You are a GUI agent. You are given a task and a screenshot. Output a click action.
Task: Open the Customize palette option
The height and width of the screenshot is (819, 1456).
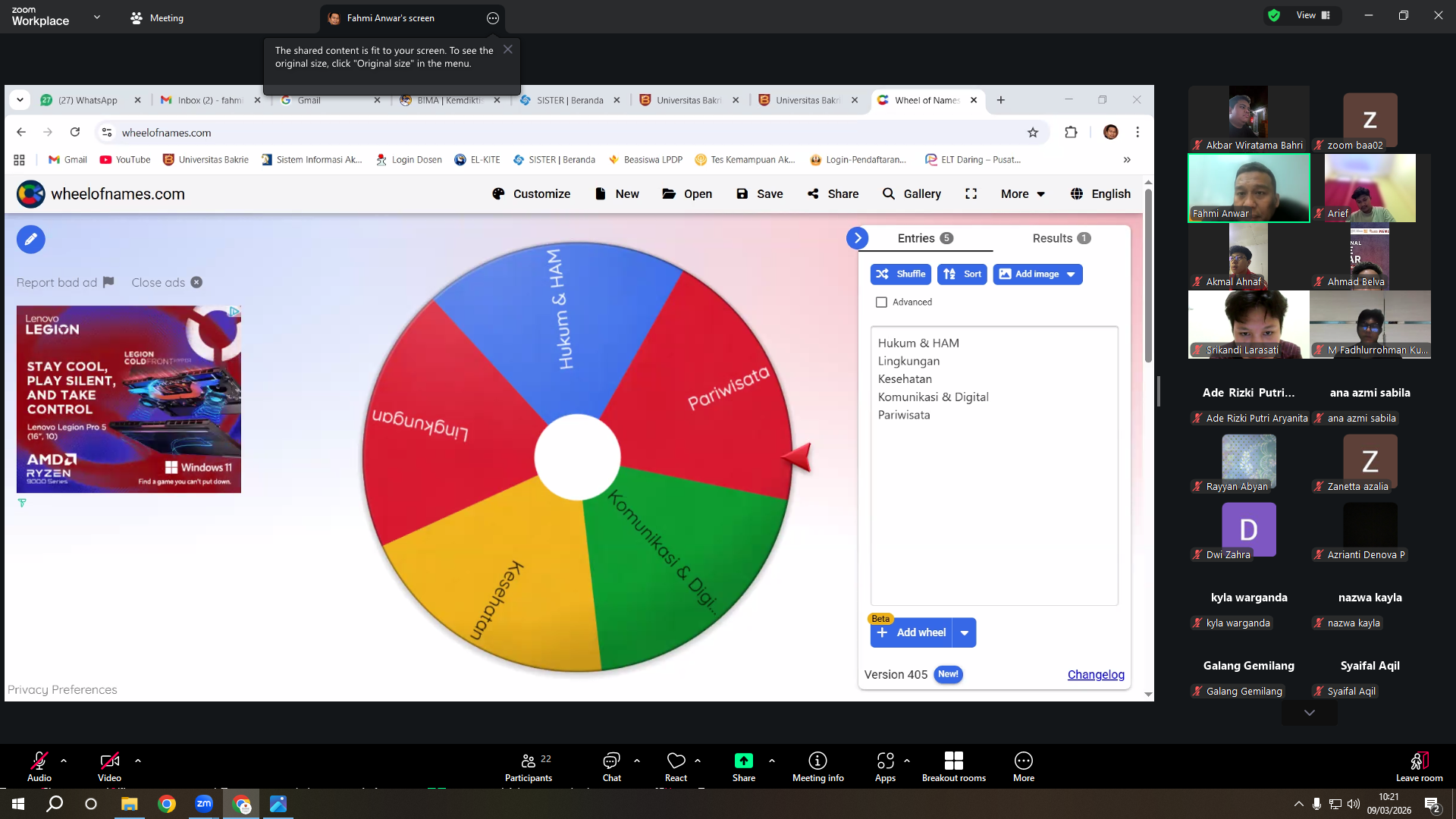pyautogui.click(x=531, y=194)
